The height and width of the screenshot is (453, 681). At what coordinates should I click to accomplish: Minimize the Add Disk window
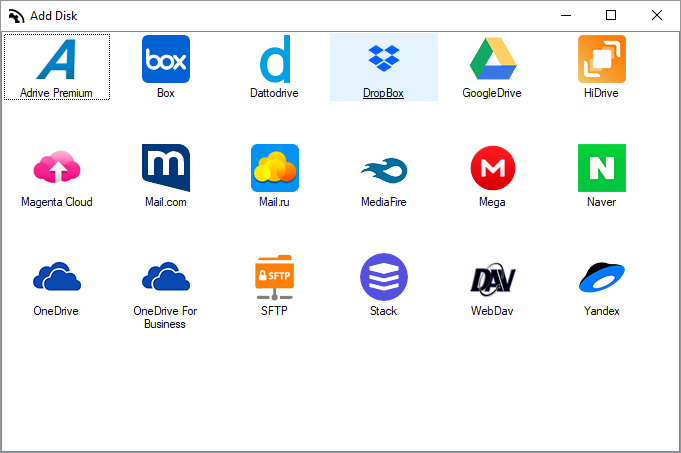pos(566,16)
